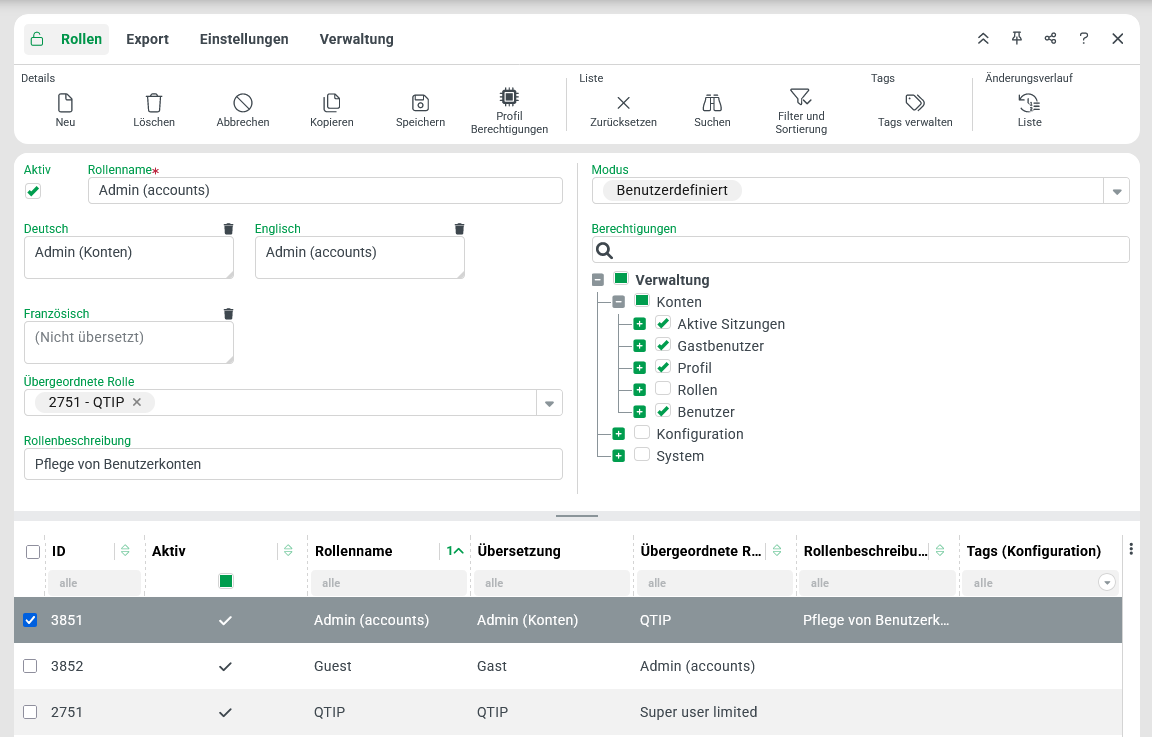The image size is (1152, 737).
Task: Sort Rollenbeschreibung column with arrows icon
Action: [940, 550]
